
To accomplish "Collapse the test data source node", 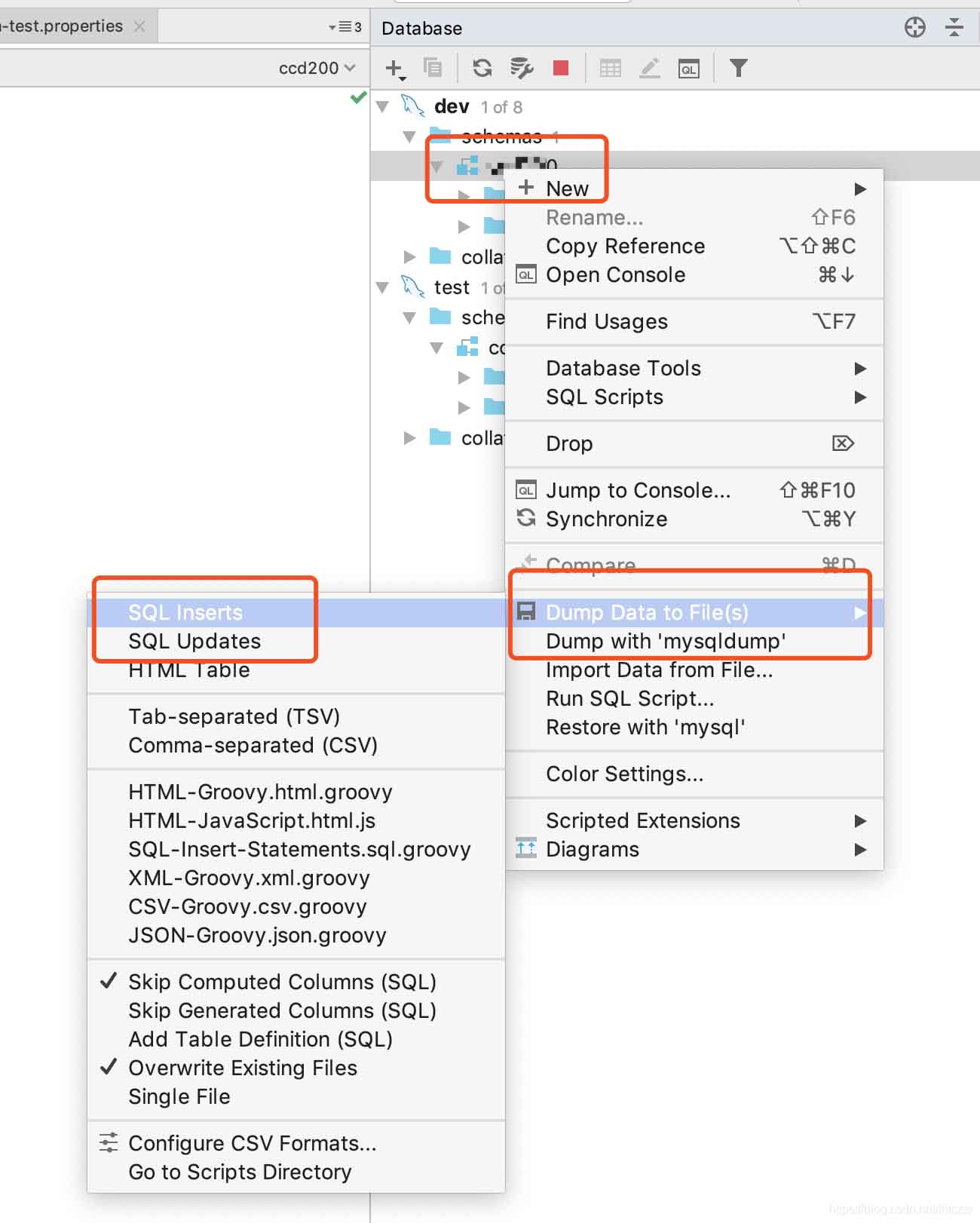I will click(383, 287).
